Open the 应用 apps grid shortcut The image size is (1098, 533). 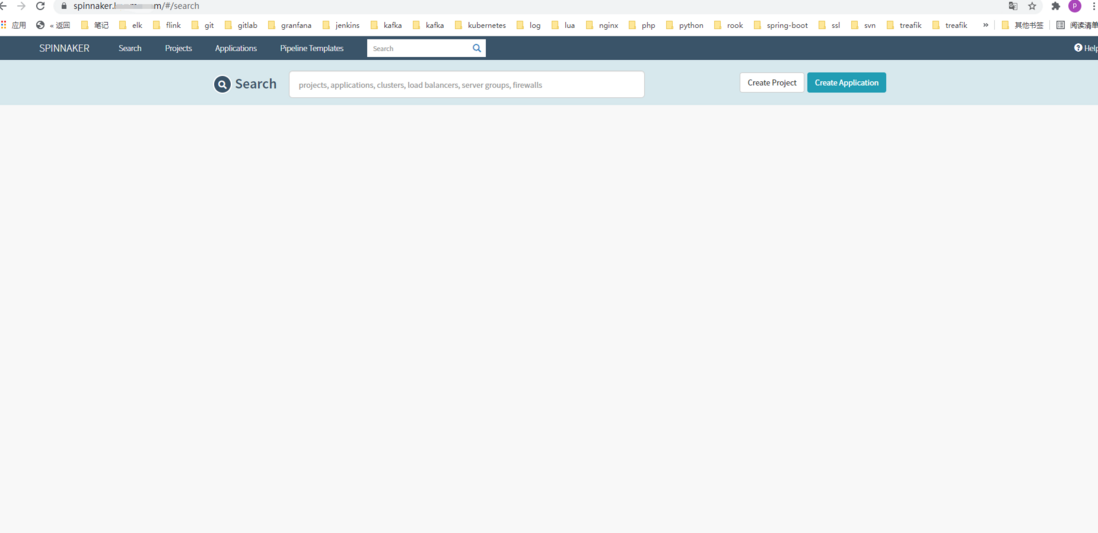point(14,25)
